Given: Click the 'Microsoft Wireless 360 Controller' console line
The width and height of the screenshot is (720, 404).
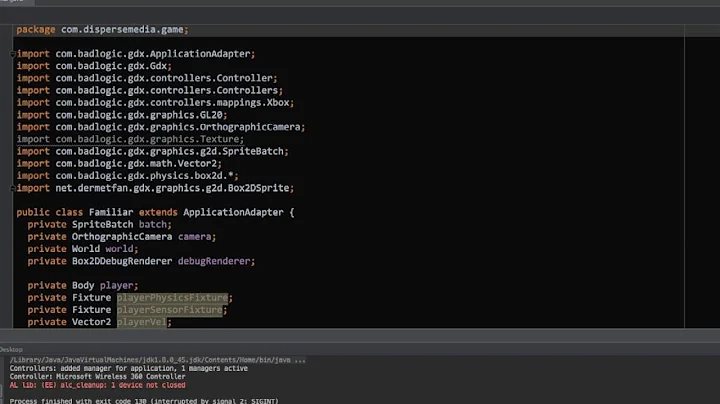Looking at the screenshot, I should coord(97,376).
